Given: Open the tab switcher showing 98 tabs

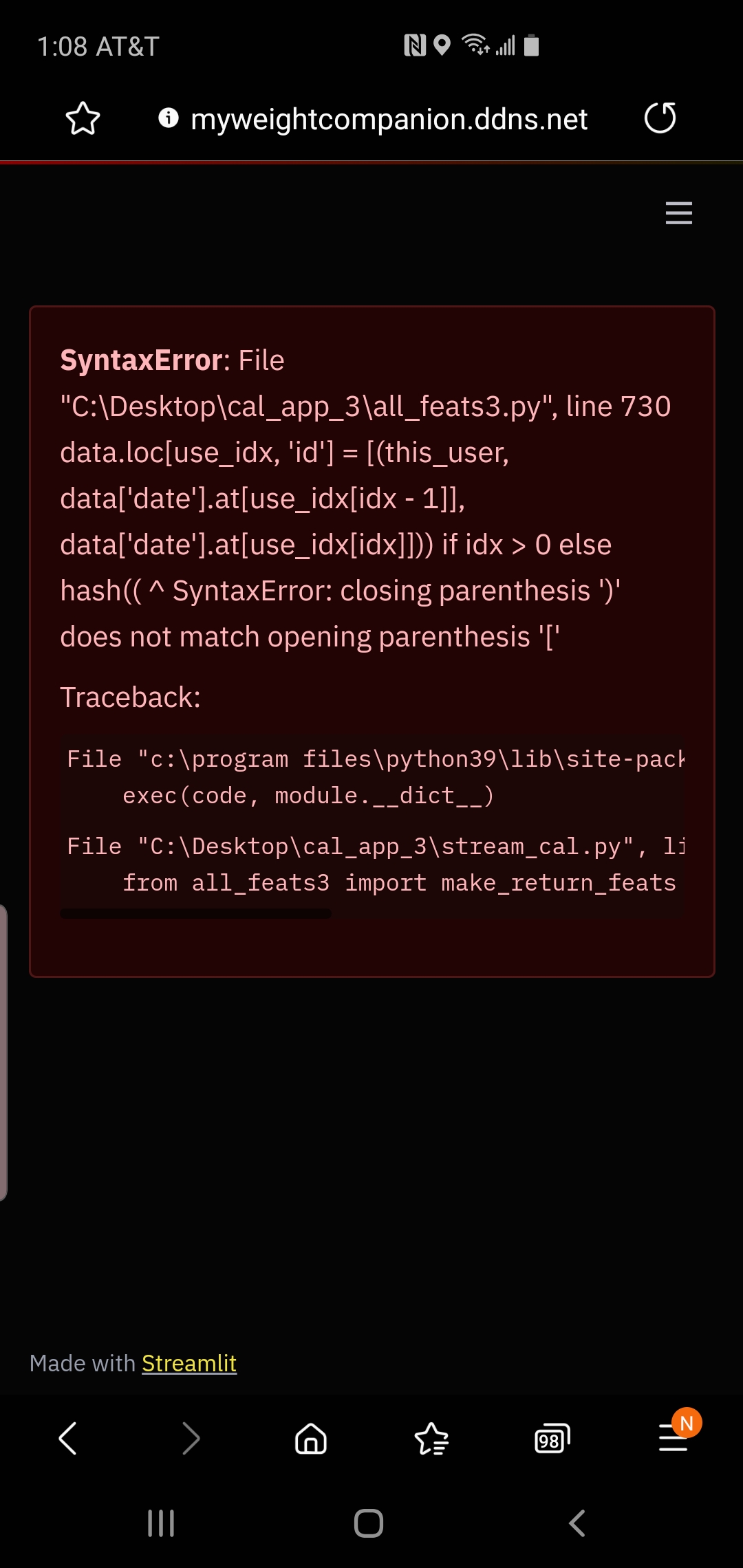Looking at the screenshot, I should click(550, 1439).
